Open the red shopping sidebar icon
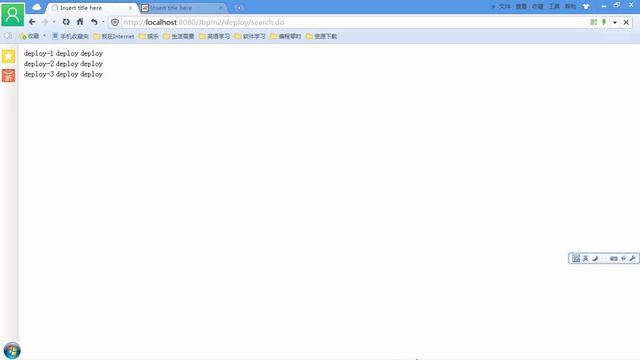 [9, 75]
